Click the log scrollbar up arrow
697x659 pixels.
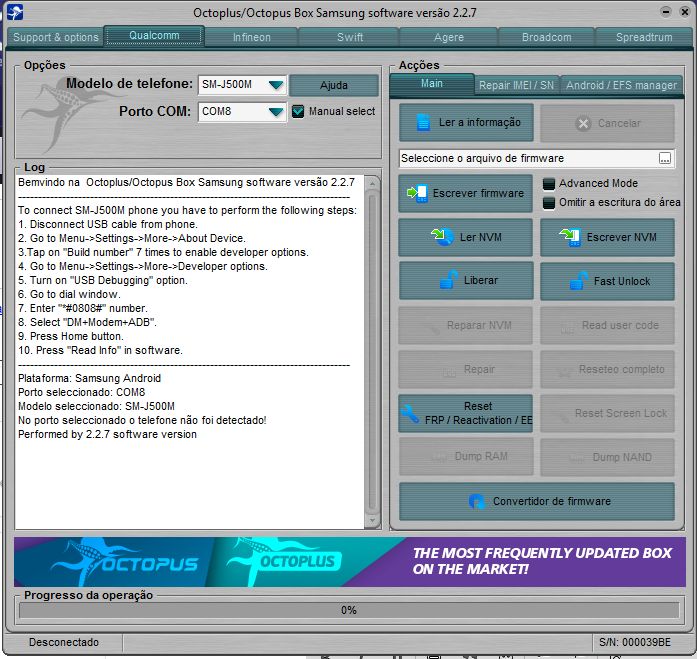373,183
